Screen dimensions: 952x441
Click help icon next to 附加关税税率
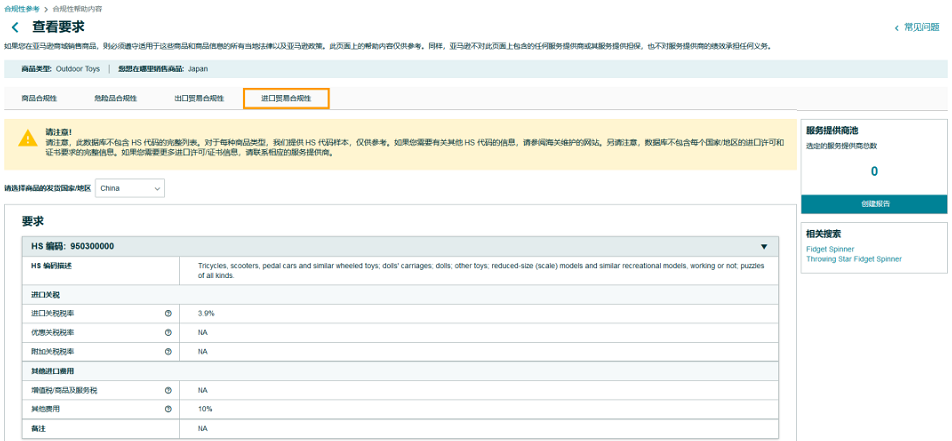click(x=168, y=351)
